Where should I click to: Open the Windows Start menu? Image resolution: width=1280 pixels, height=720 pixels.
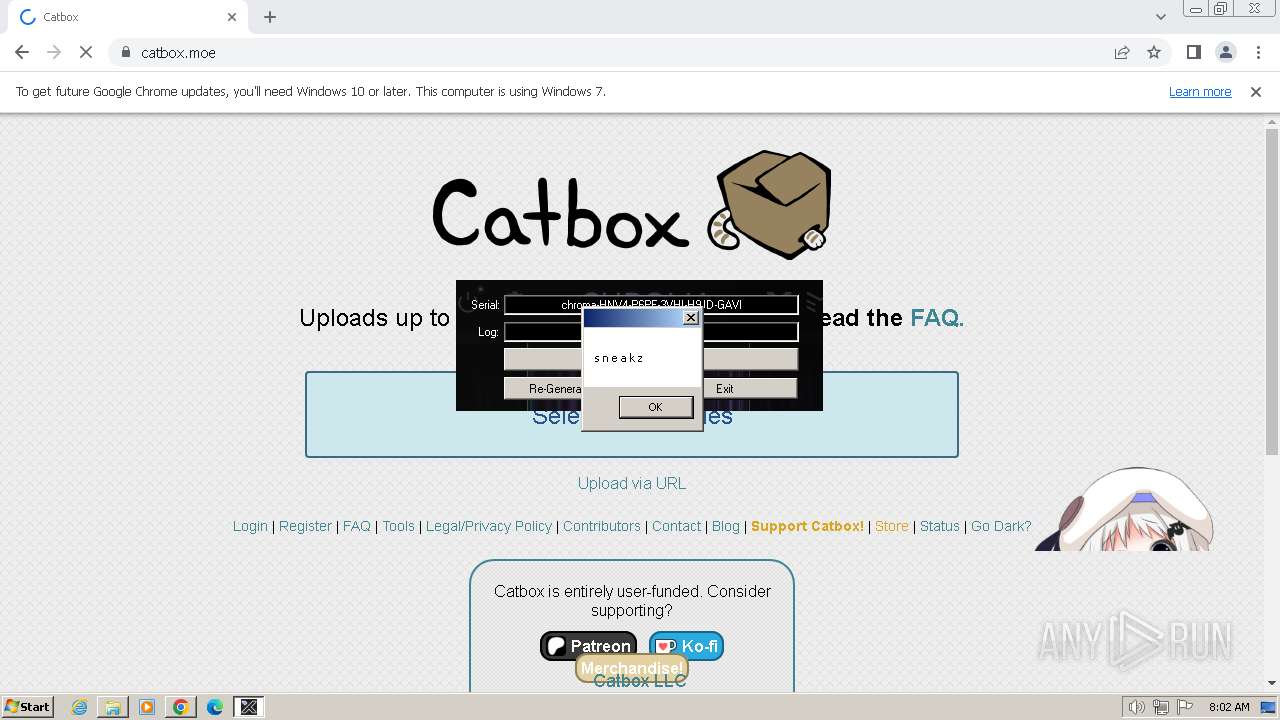point(27,706)
